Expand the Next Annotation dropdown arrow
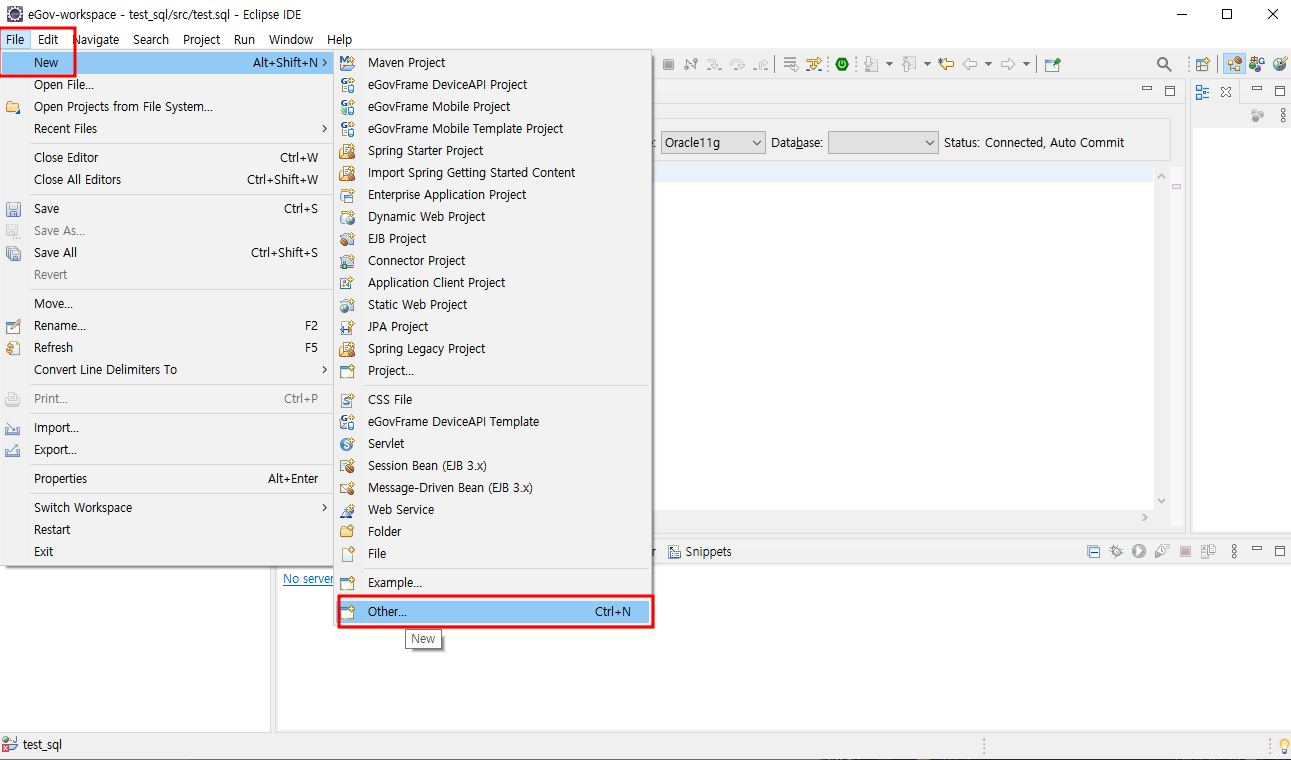 tap(889, 64)
